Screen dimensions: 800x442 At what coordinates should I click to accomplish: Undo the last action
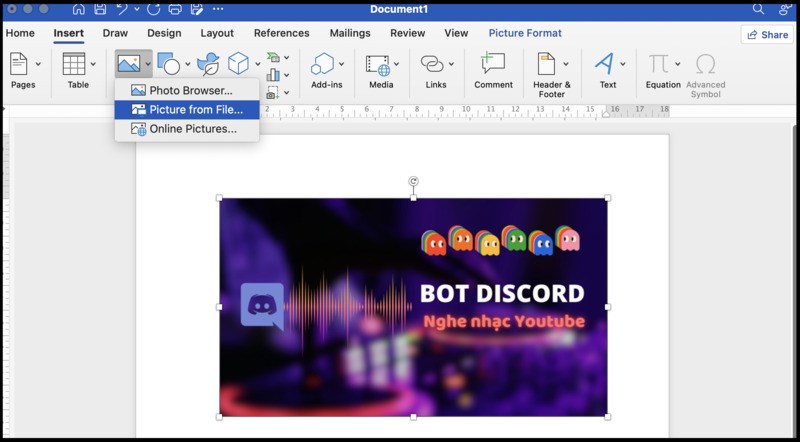[x=122, y=9]
